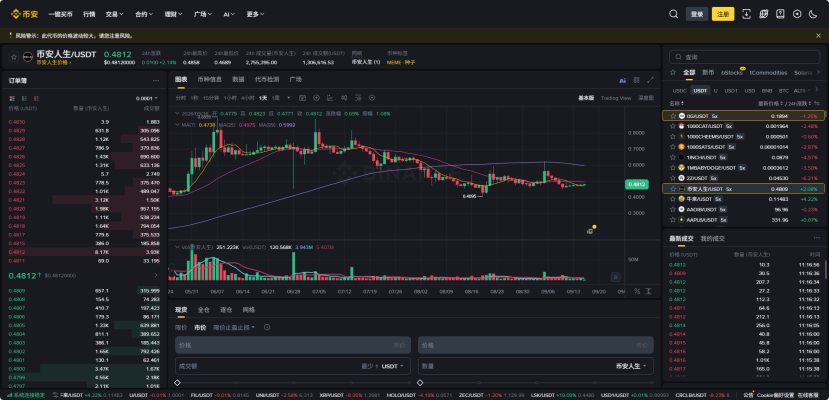Collapse the OHLC info line chevron
The width and height of the screenshot is (829, 400).
click(x=177, y=114)
